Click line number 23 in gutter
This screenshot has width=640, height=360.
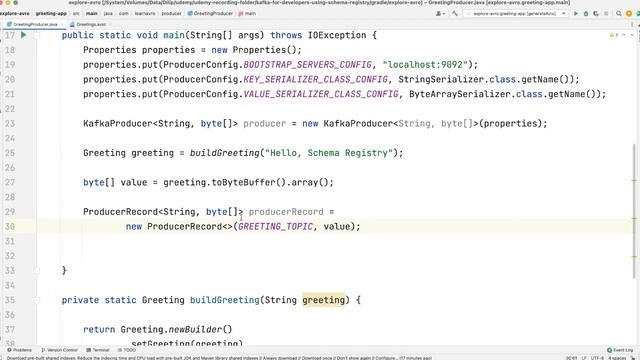(x=10, y=123)
